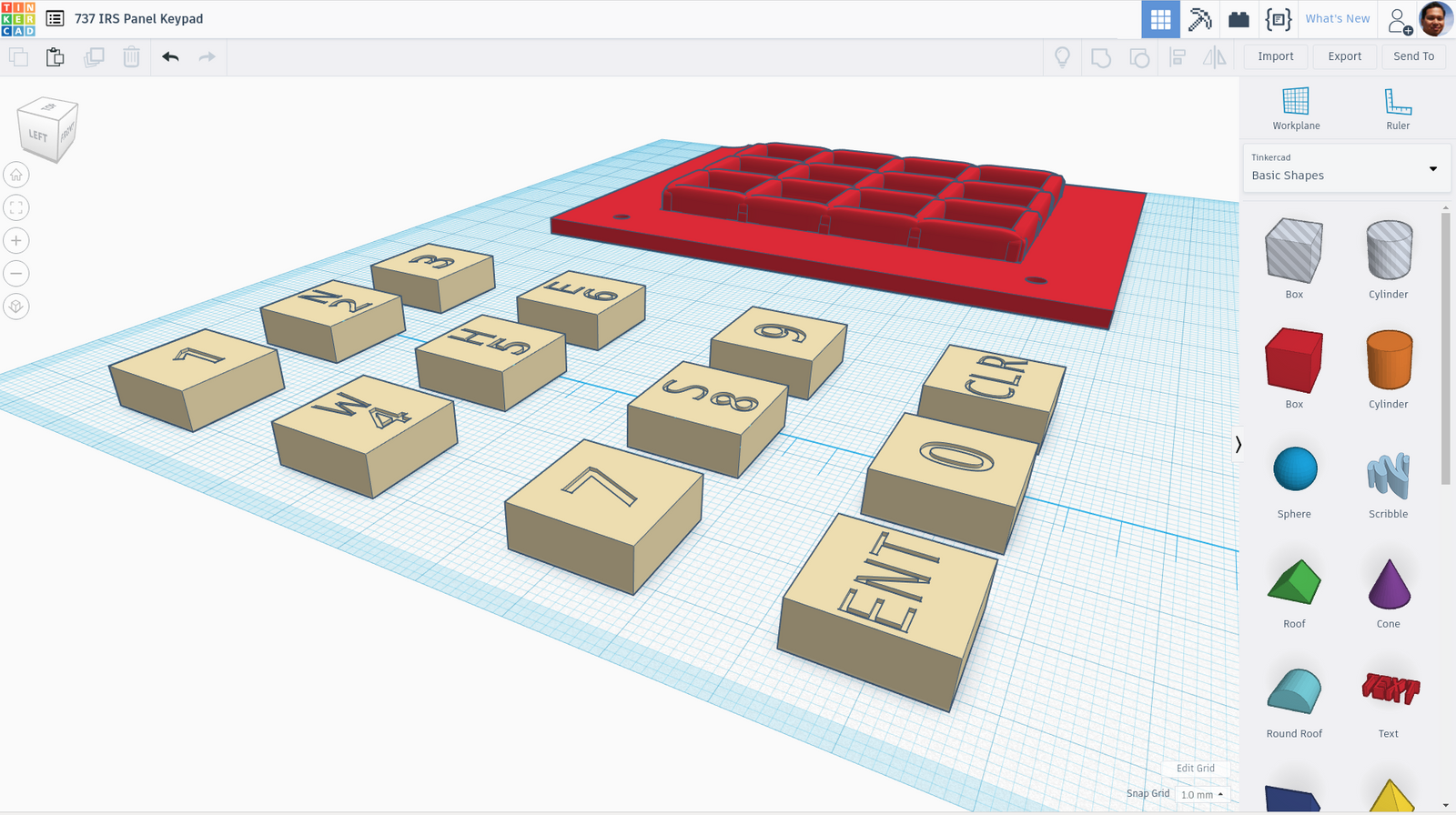Image resolution: width=1456 pixels, height=815 pixels.
Task: Click the What's New link
Action: click(1337, 19)
